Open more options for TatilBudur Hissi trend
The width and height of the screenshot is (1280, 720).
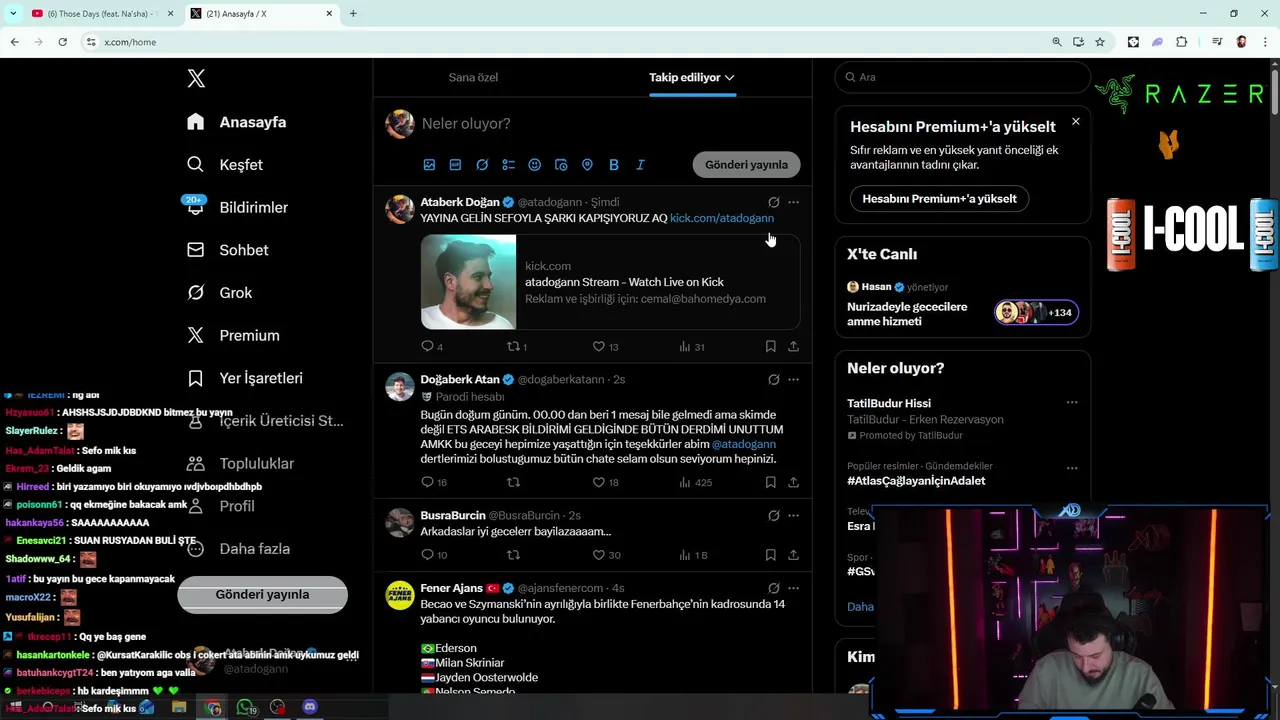tap(1072, 402)
